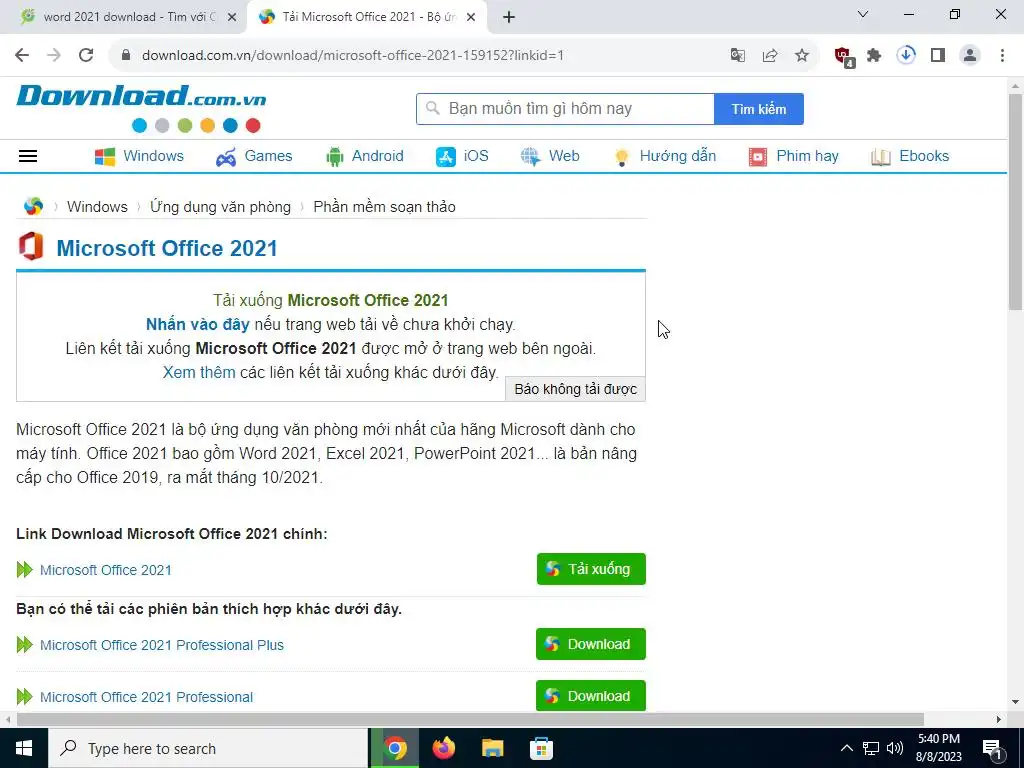Reload the page with the refresh icon
Viewport: 1024px width, 768px height.
tap(86, 55)
